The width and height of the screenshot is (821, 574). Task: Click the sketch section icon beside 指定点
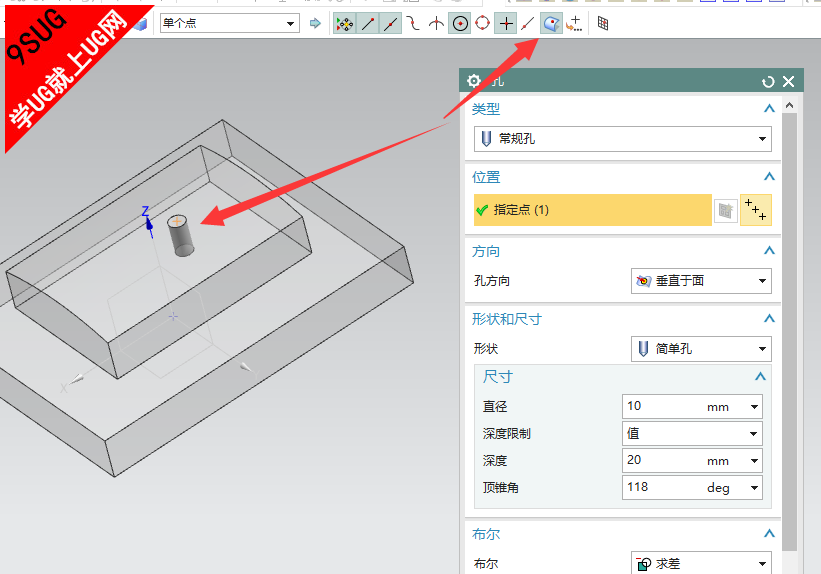(726, 211)
